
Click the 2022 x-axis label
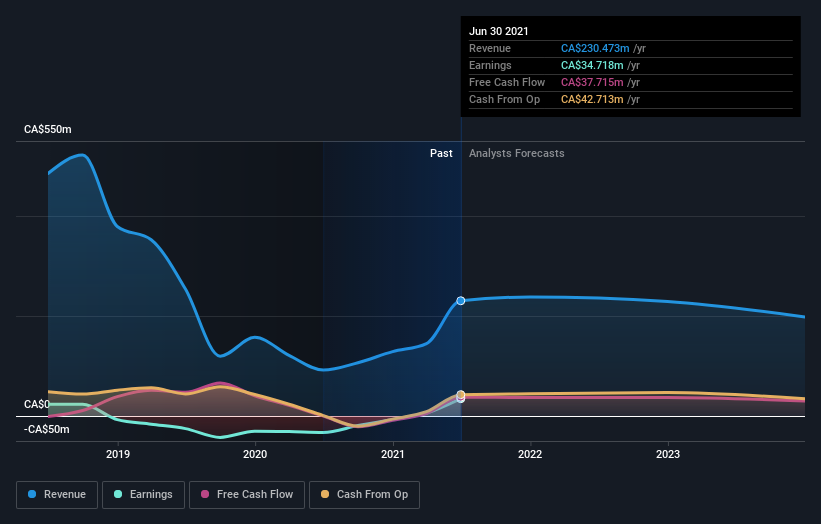tap(530, 454)
